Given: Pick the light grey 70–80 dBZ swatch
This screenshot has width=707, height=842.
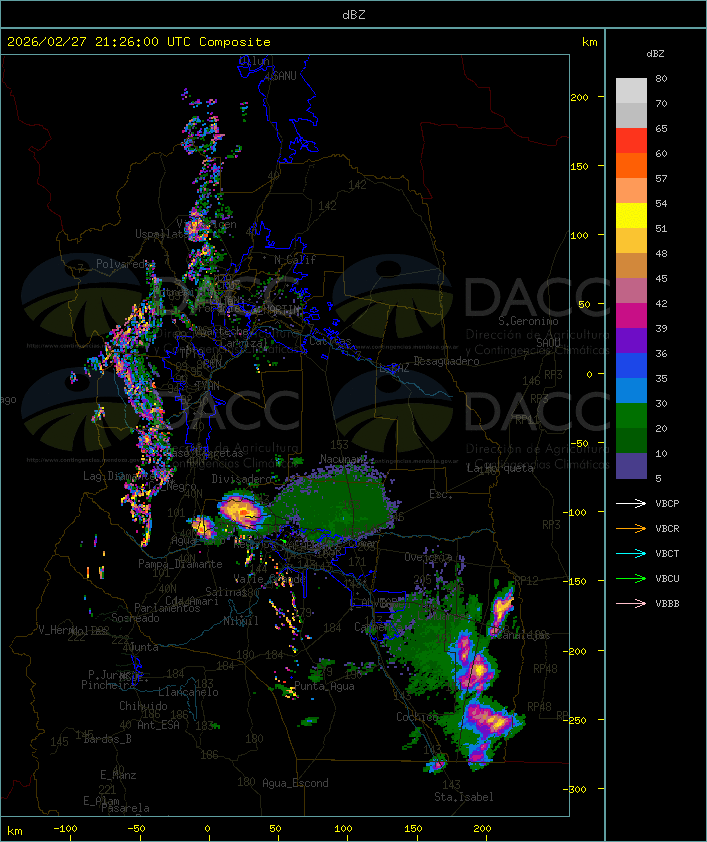Looking at the screenshot, I should click(x=631, y=90).
